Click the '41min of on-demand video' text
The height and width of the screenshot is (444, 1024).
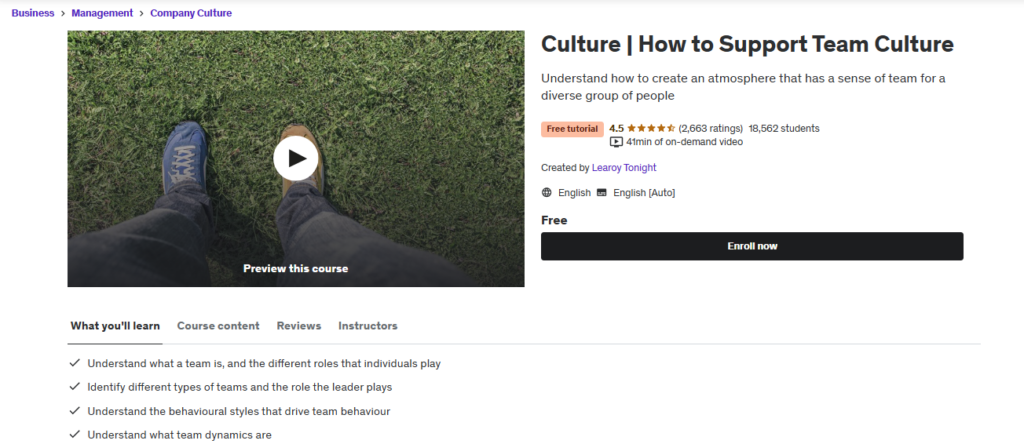[684, 142]
